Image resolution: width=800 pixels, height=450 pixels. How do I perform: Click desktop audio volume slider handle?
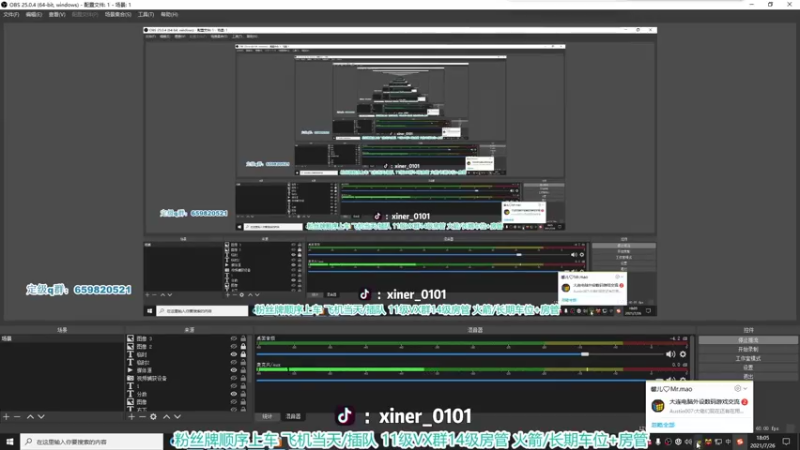[x=585, y=354]
